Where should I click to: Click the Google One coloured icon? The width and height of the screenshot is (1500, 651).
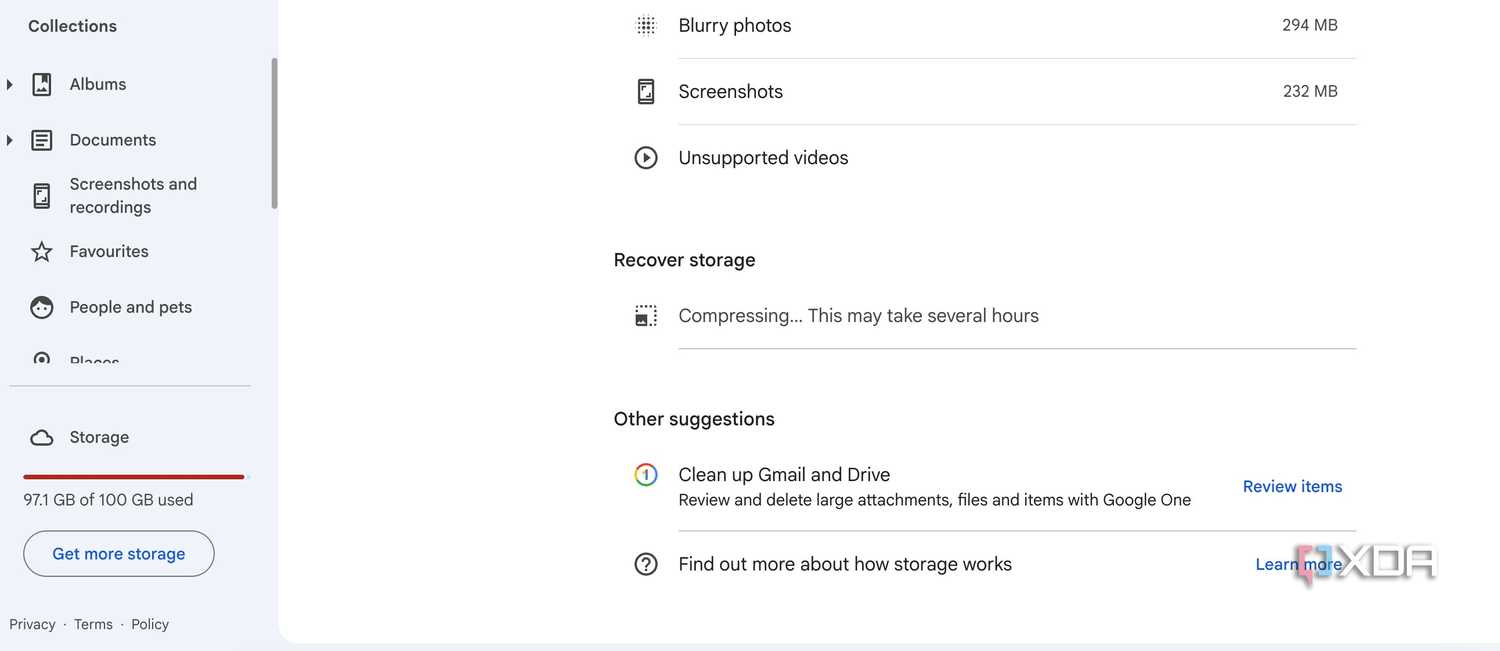point(646,475)
